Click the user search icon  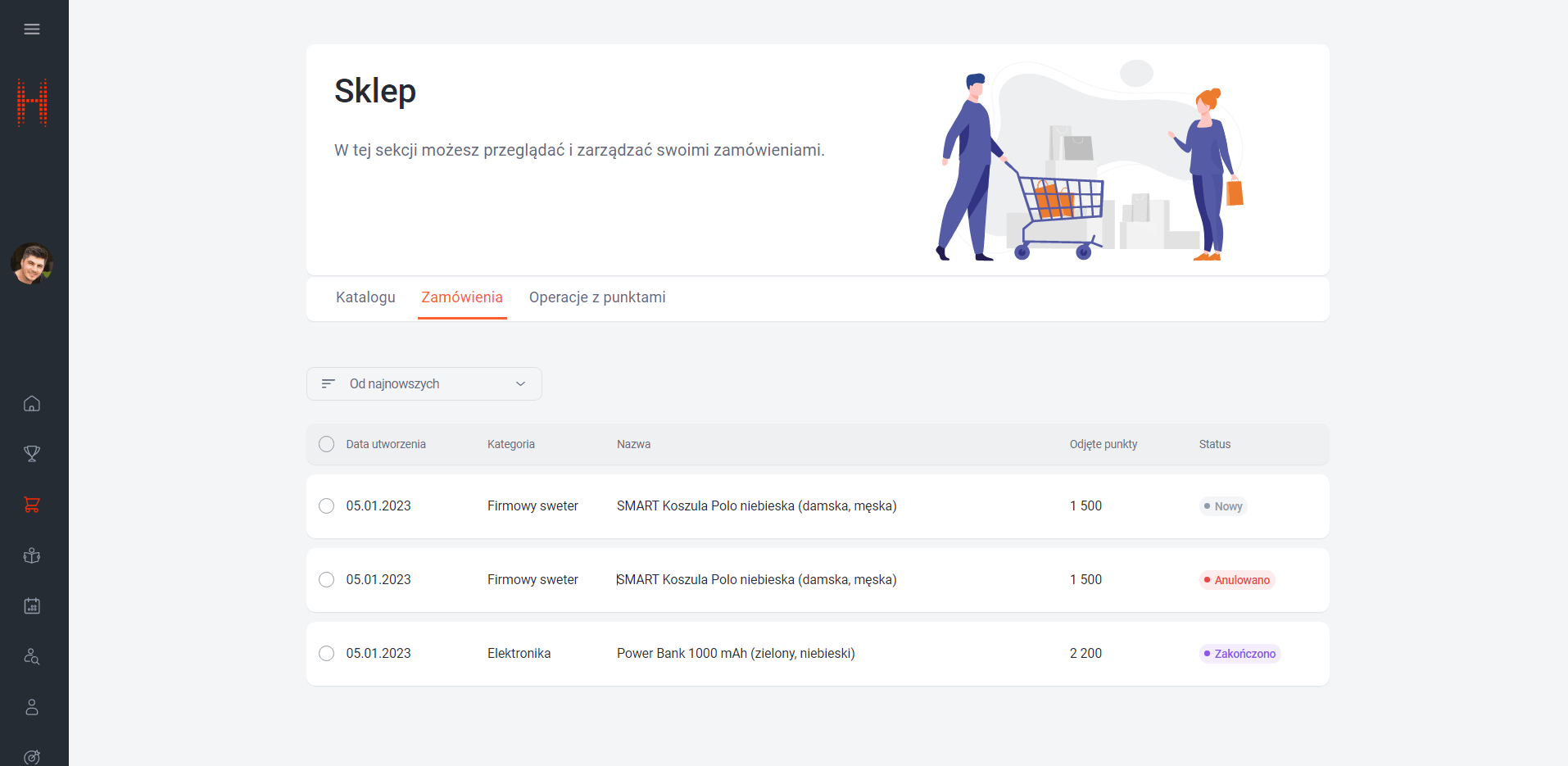(32, 656)
